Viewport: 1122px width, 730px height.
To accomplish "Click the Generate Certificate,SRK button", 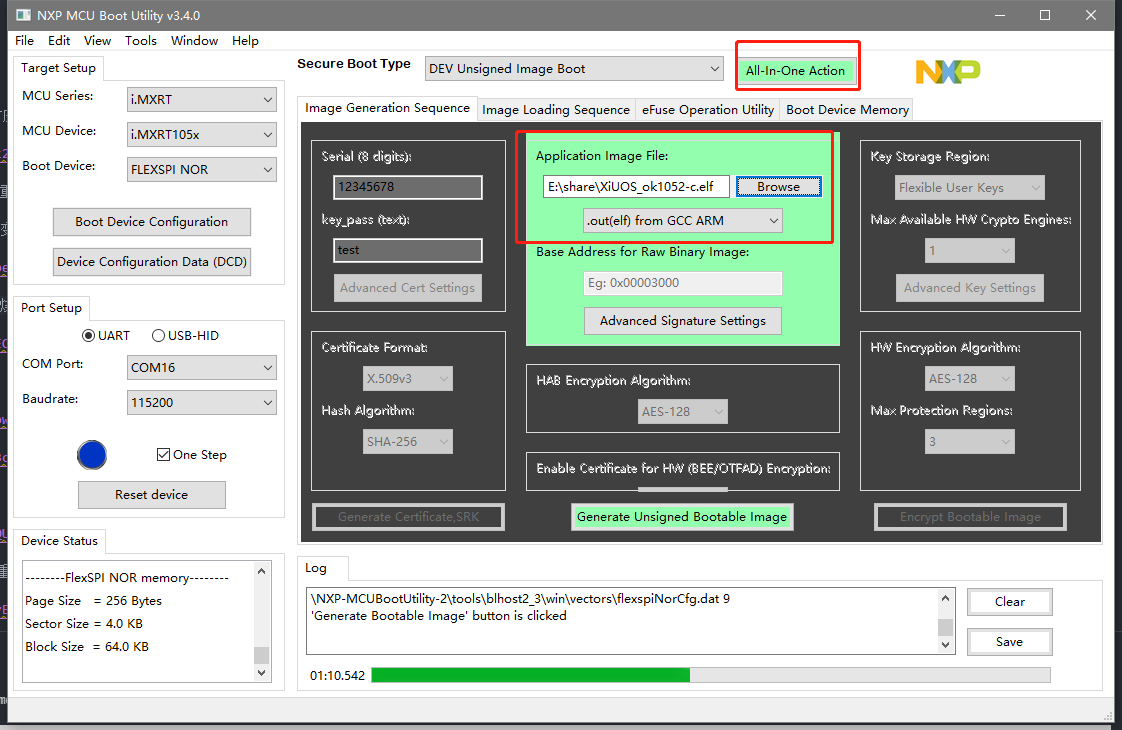I will [x=409, y=517].
